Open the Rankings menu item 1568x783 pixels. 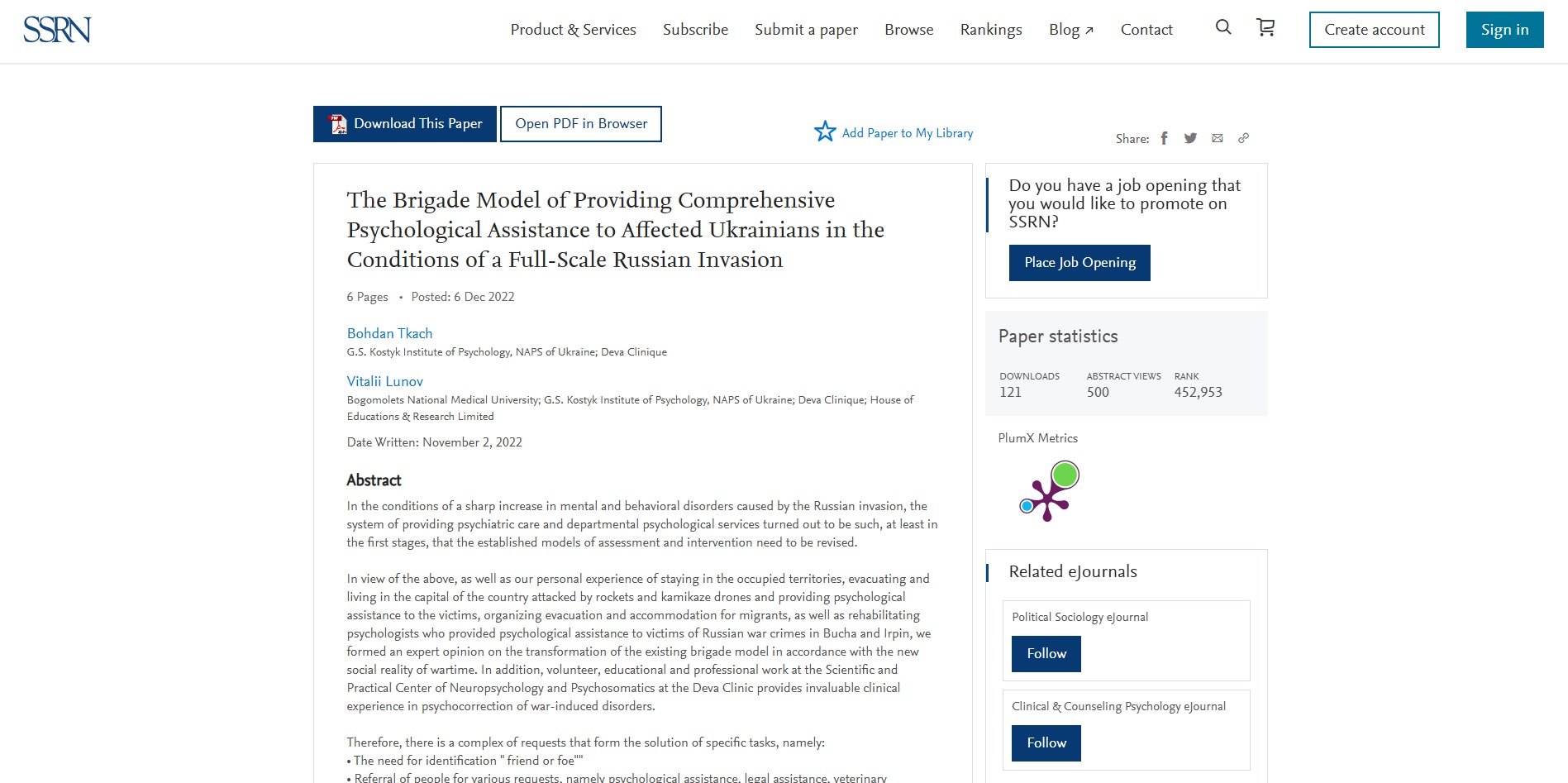991,30
